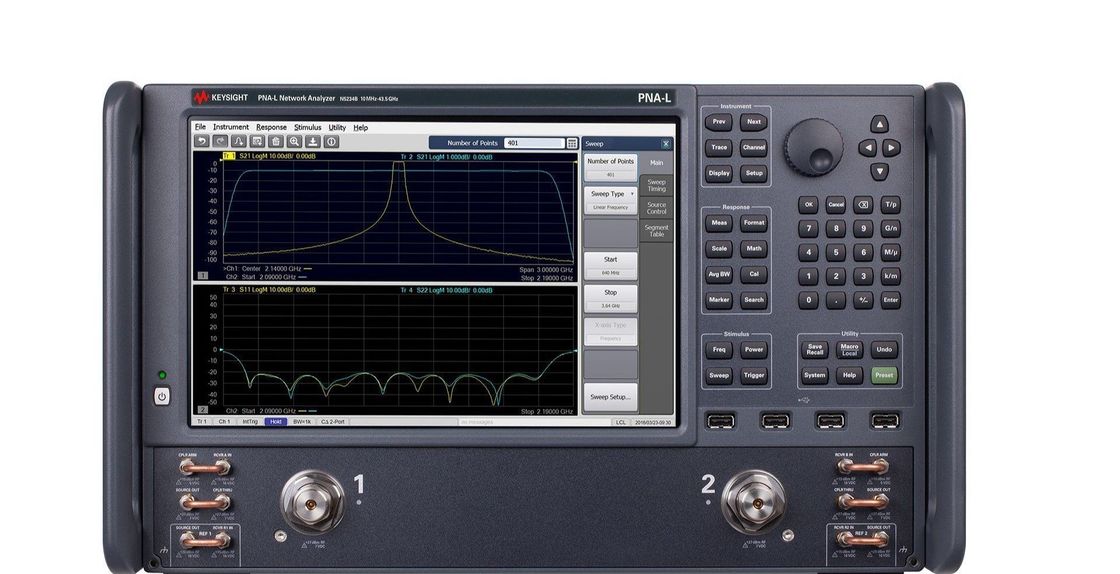Click the Redo arrow toolbar icon
Viewport: 1120px width, 574px height.
click(x=221, y=142)
